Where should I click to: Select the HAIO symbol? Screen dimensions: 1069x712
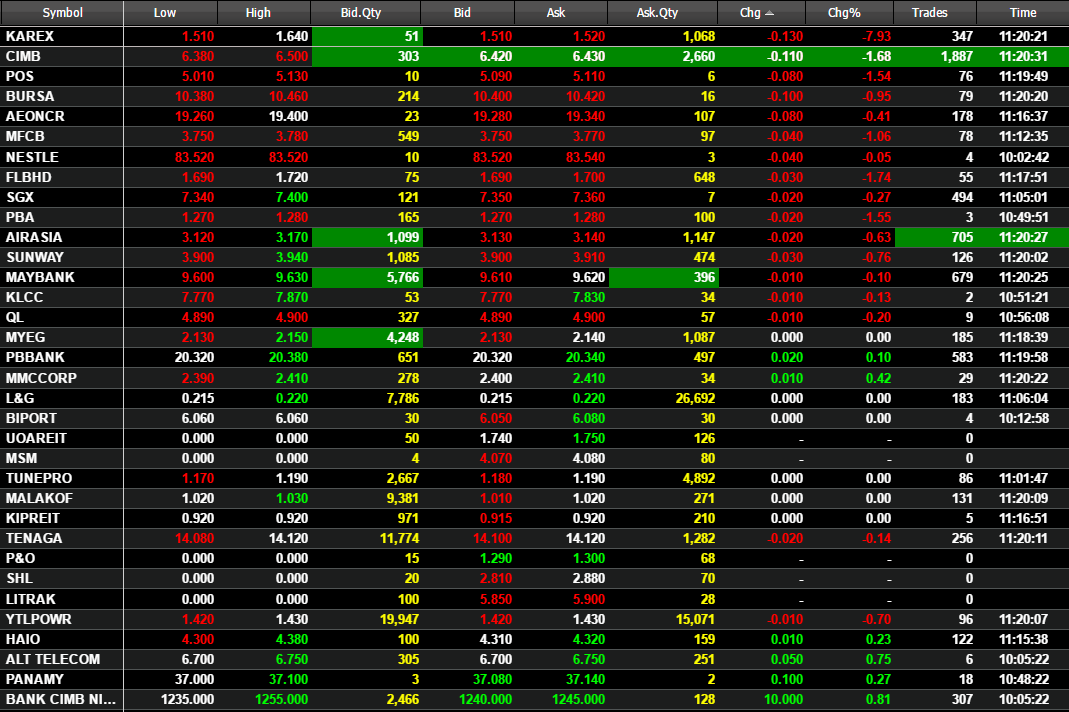23,639
